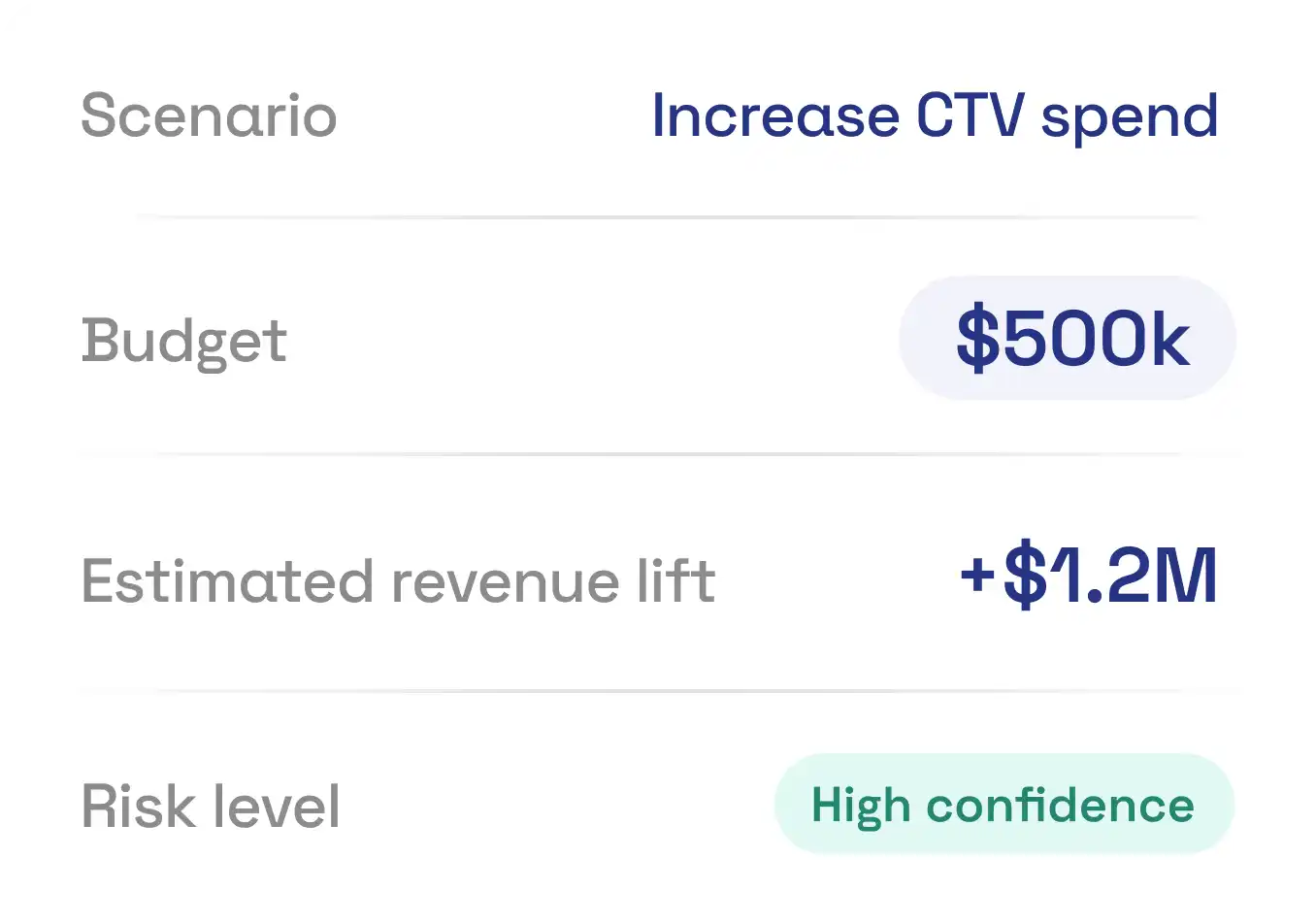
Task: Click the Scenario label
Action: (x=209, y=116)
